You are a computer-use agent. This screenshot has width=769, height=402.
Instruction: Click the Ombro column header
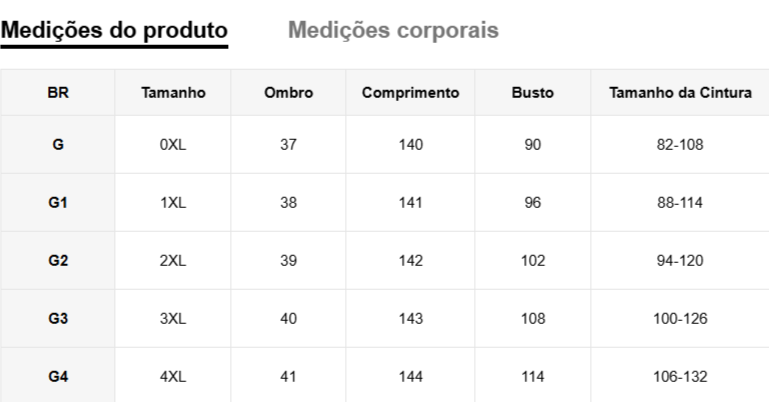289,93
